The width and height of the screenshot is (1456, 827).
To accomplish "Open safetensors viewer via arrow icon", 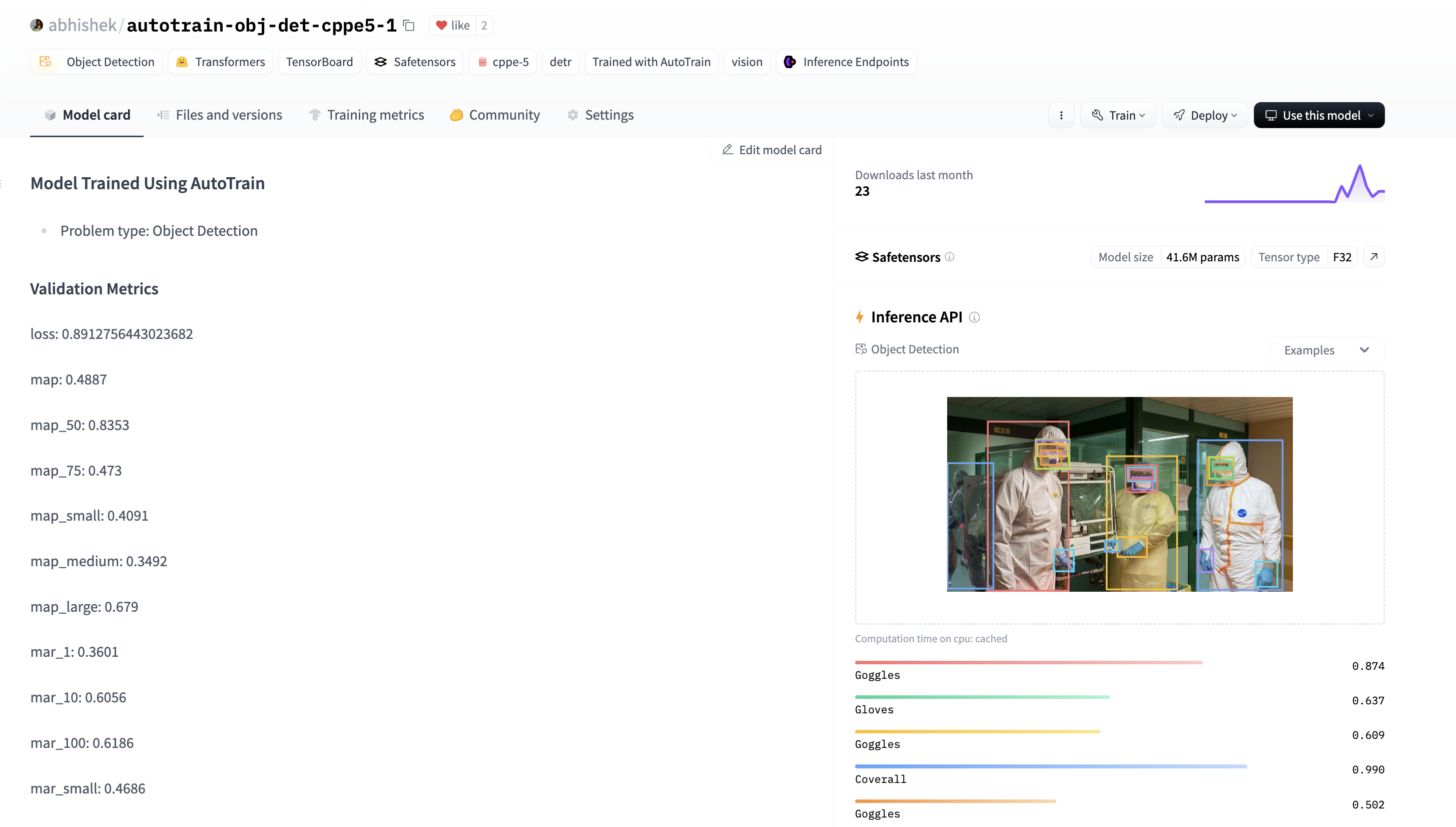I will [1373, 257].
